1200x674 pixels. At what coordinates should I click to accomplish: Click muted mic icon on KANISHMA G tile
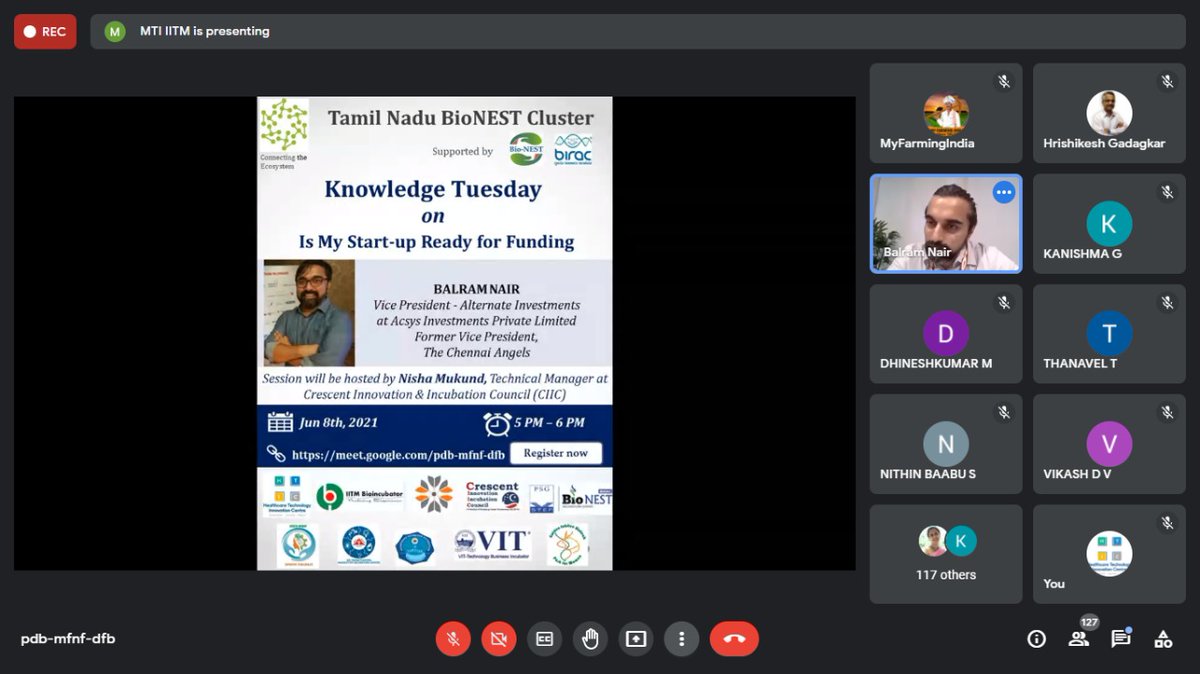click(1167, 192)
